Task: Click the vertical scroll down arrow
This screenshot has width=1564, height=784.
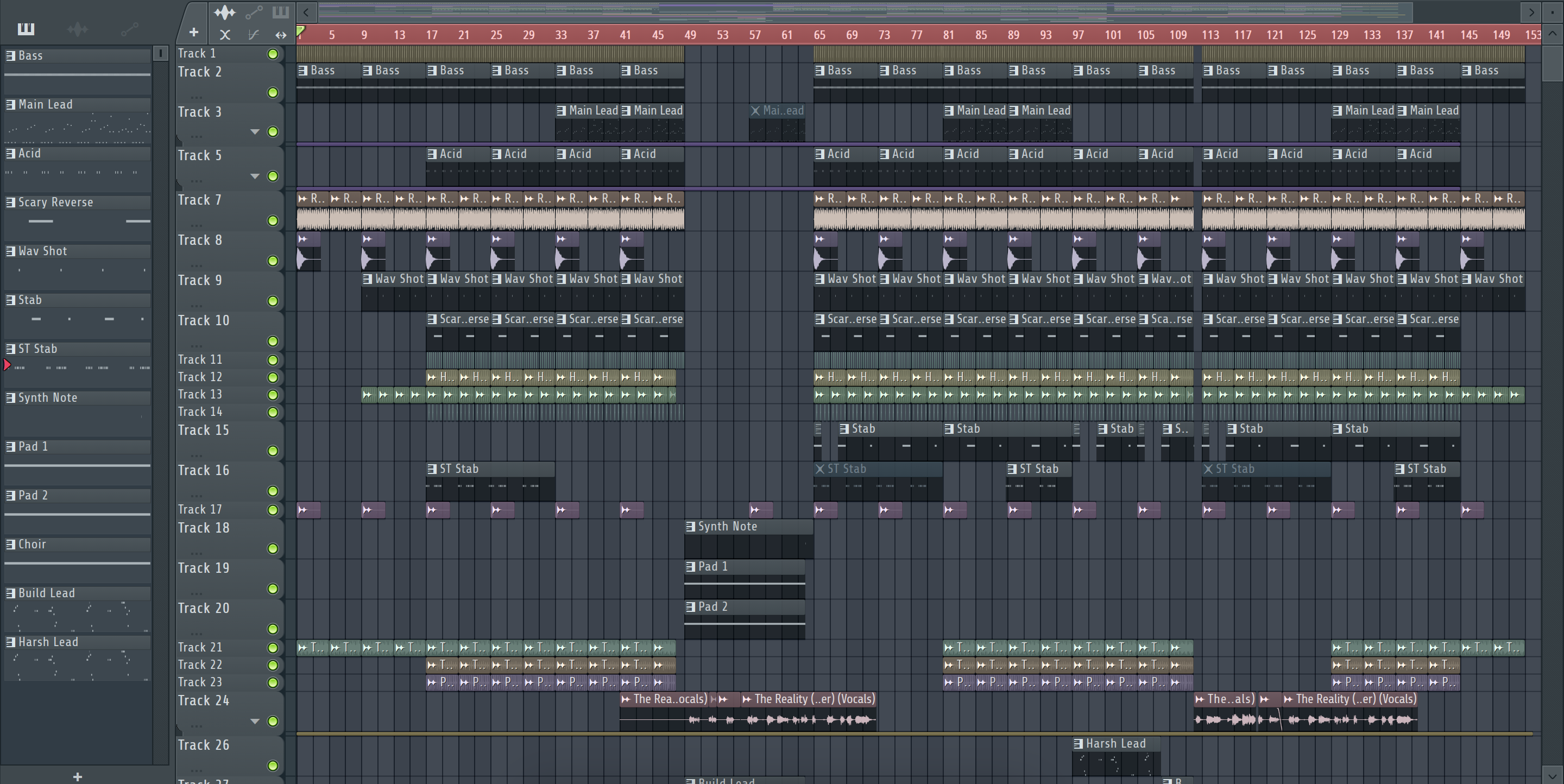Action: [x=1553, y=775]
